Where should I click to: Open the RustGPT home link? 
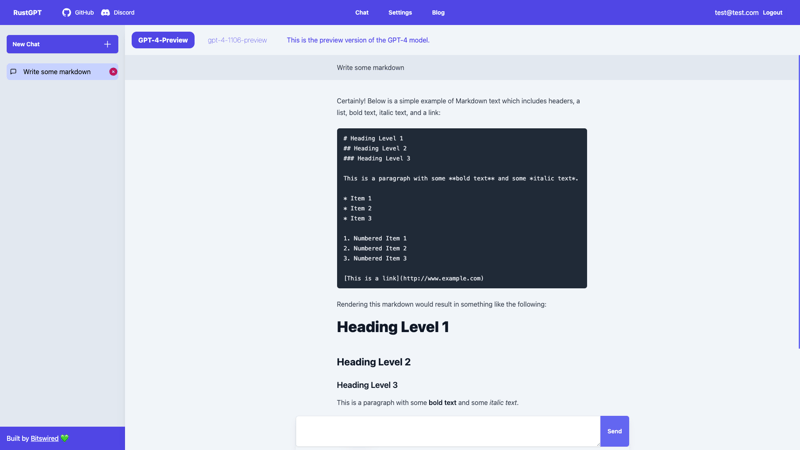[28, 13]
